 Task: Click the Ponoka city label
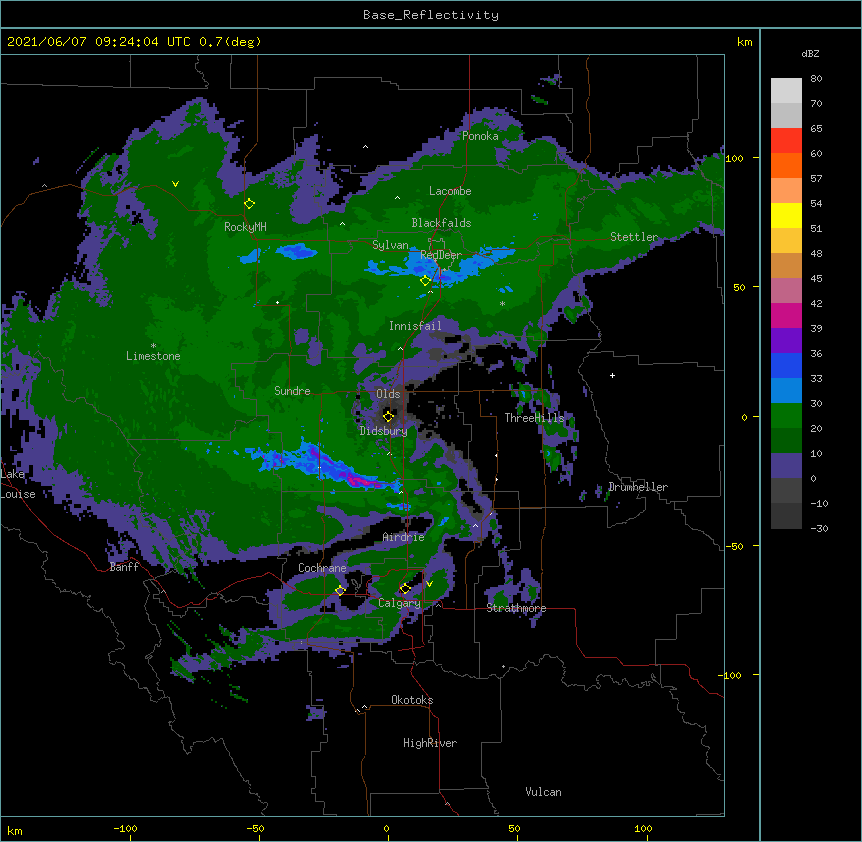pyautogui.click(x=480, y=136)
